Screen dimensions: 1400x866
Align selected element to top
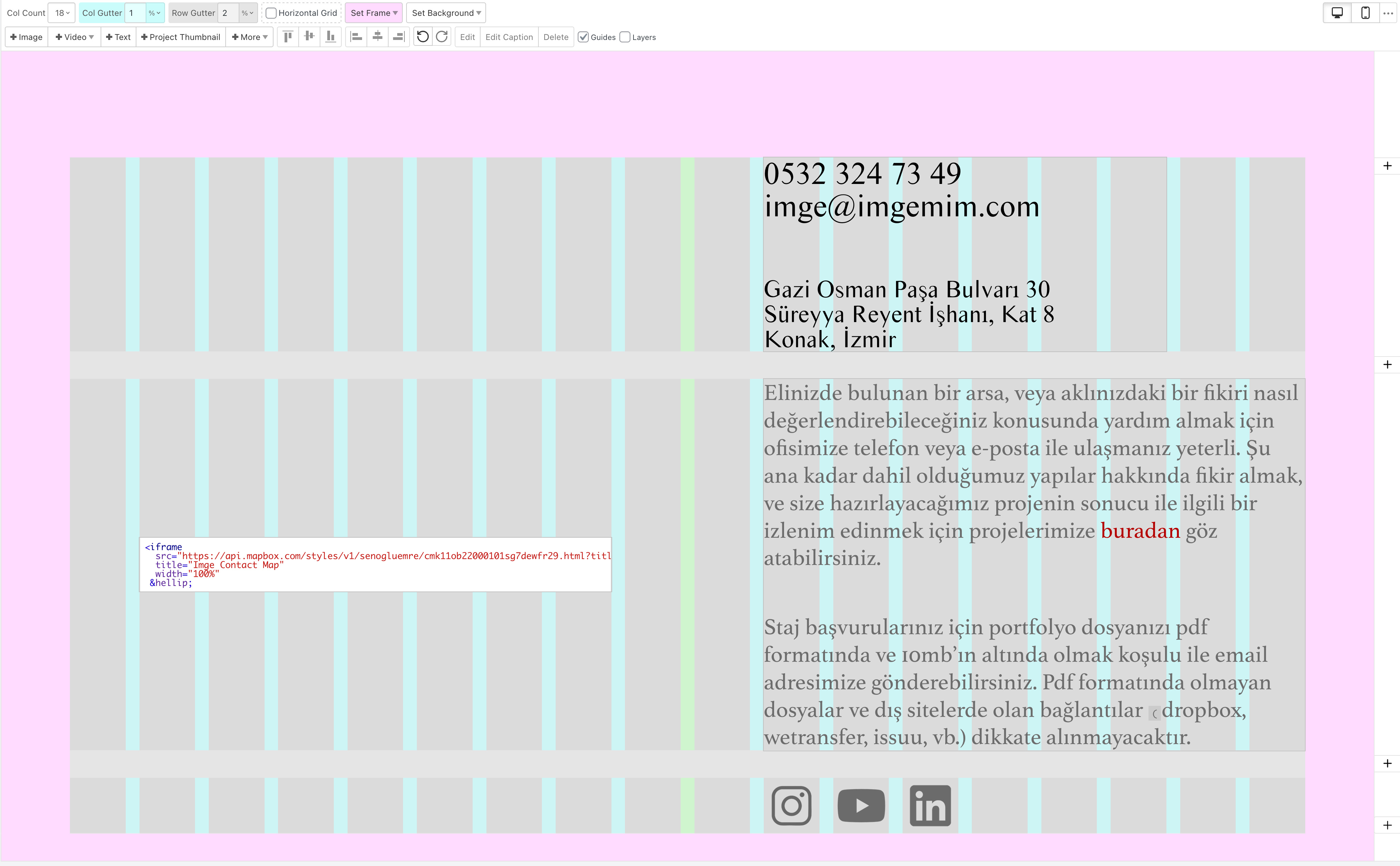288,37
